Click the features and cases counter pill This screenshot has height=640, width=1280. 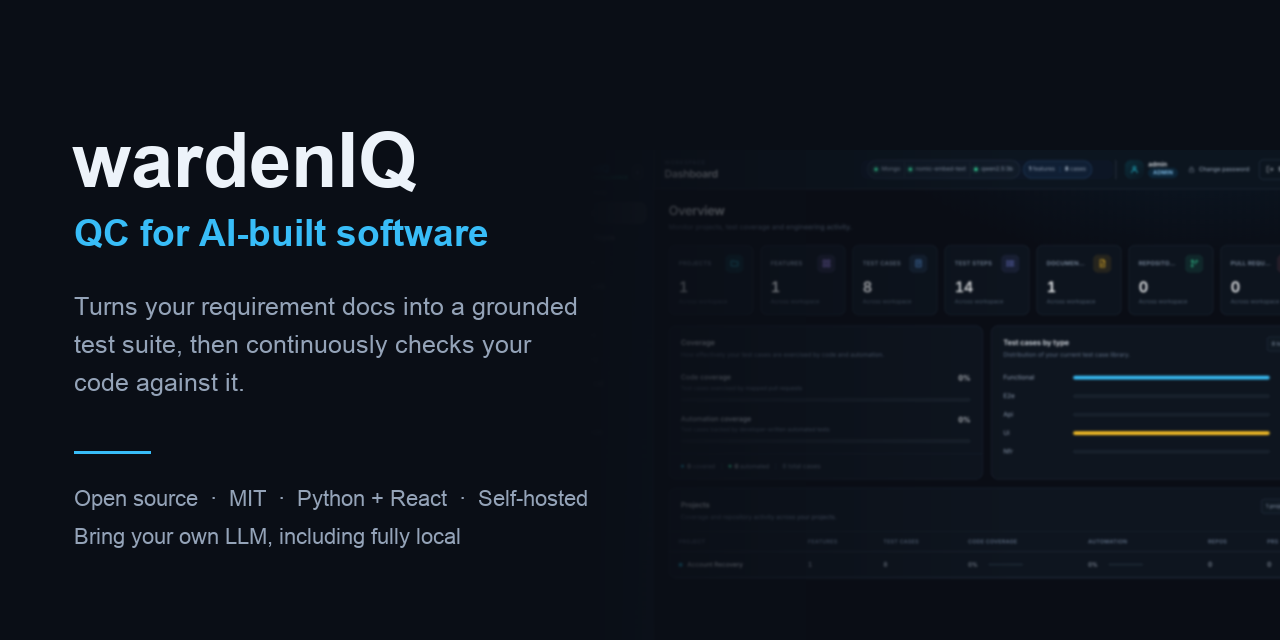click(1057, 169)
